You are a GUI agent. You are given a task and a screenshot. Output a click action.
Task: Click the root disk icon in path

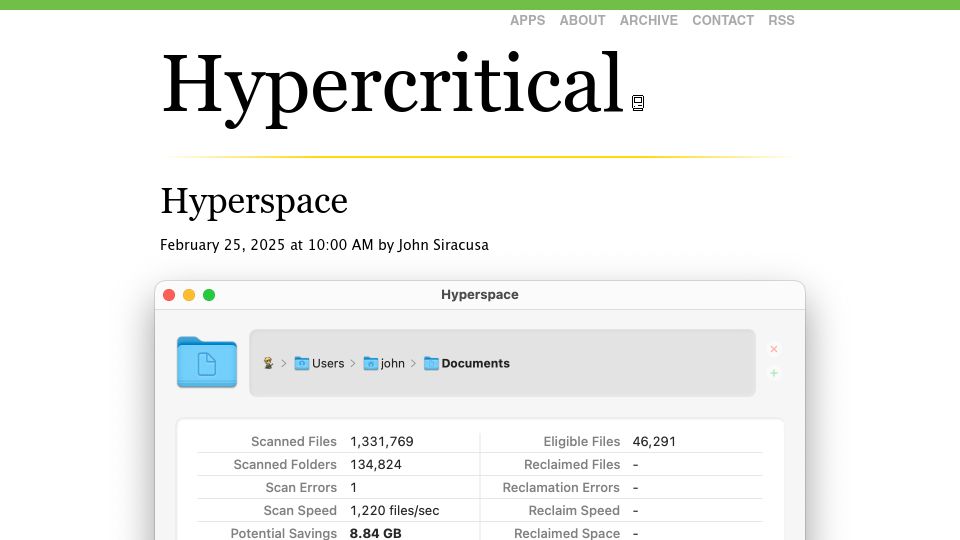tap(268, 363)
